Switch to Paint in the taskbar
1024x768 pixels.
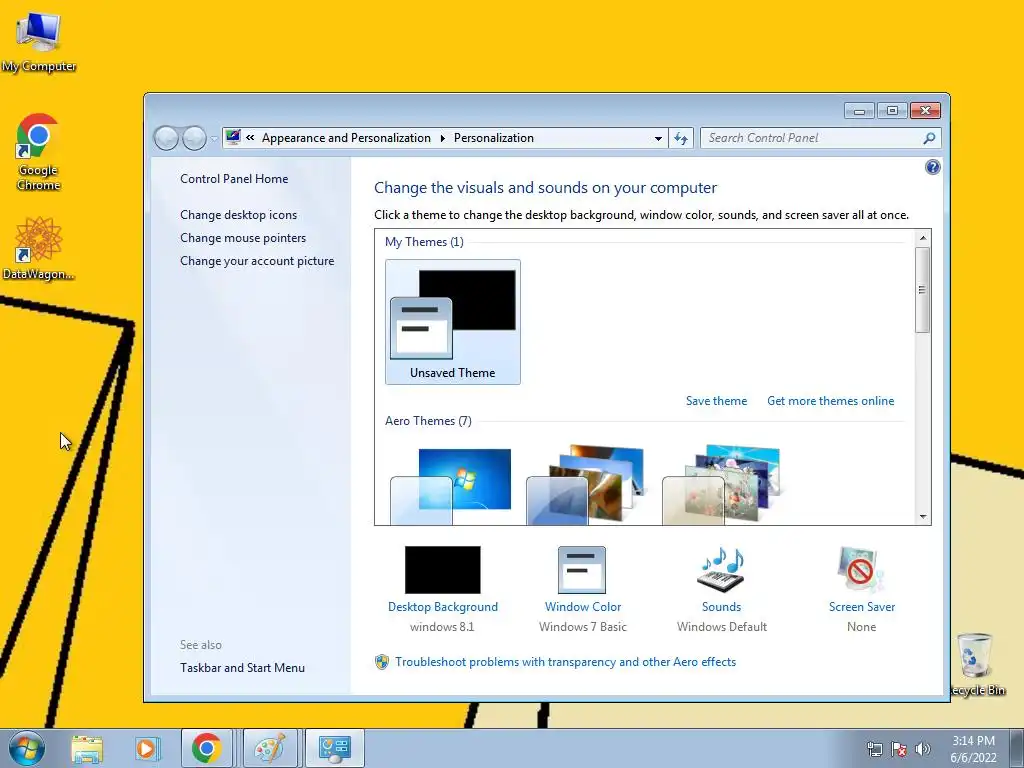[270, 748]
